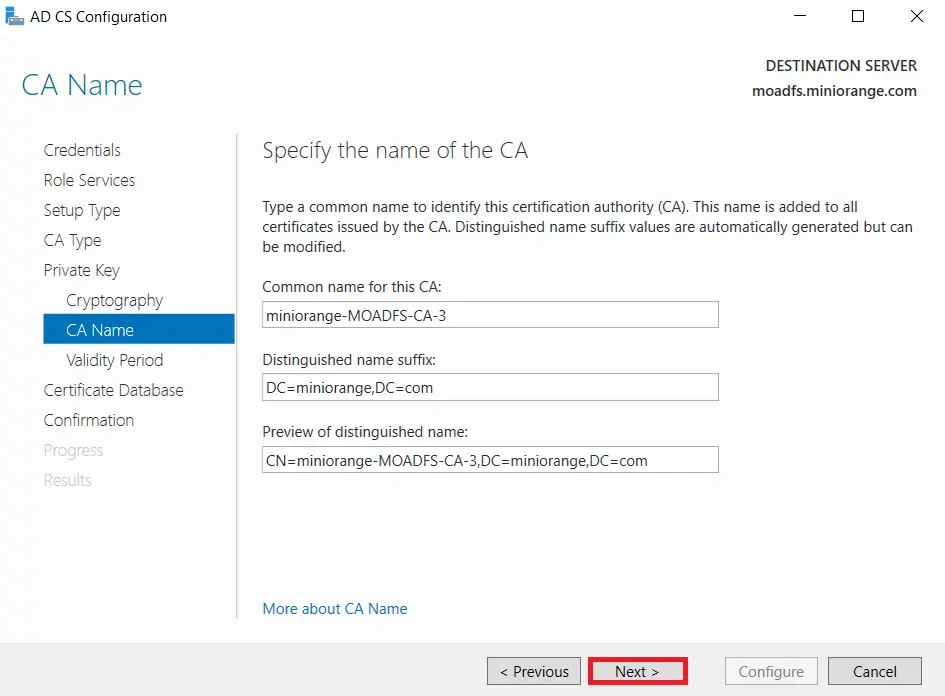Go to the Confirmation step
Image resolution: width=945 pixels, height=696 pixels.
pos(88,420)
